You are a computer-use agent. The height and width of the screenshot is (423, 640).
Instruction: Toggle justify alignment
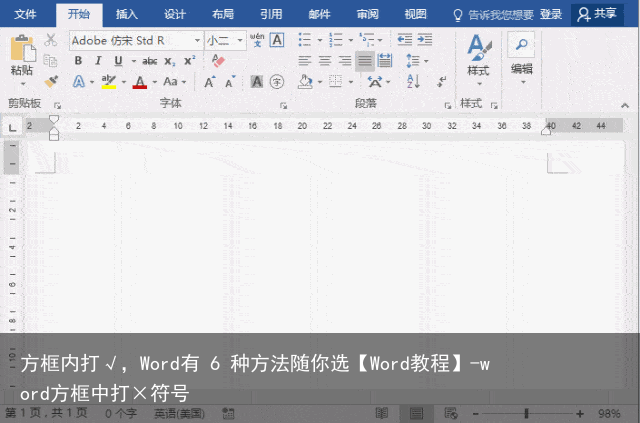coord(365,61)
